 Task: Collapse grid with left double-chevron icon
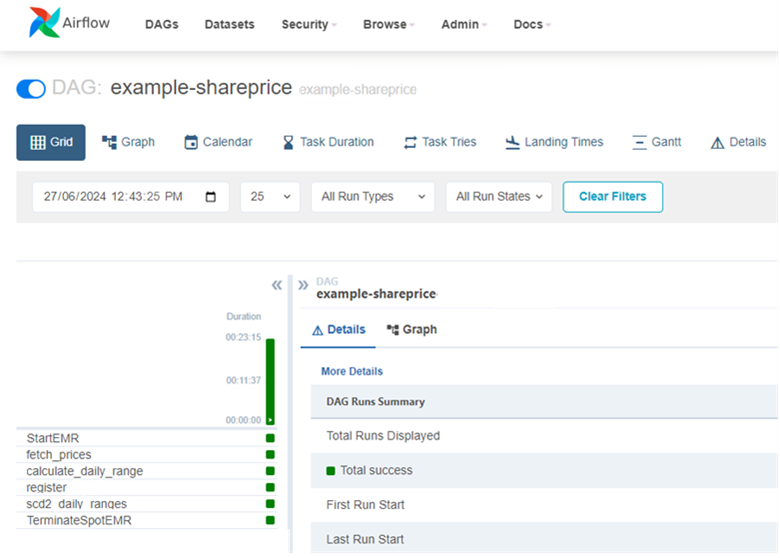(x=277, y=285)
